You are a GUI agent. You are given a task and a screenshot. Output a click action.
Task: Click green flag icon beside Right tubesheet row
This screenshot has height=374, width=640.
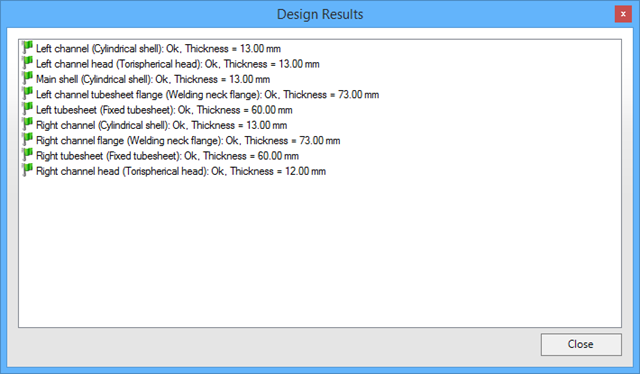point(27,155)
